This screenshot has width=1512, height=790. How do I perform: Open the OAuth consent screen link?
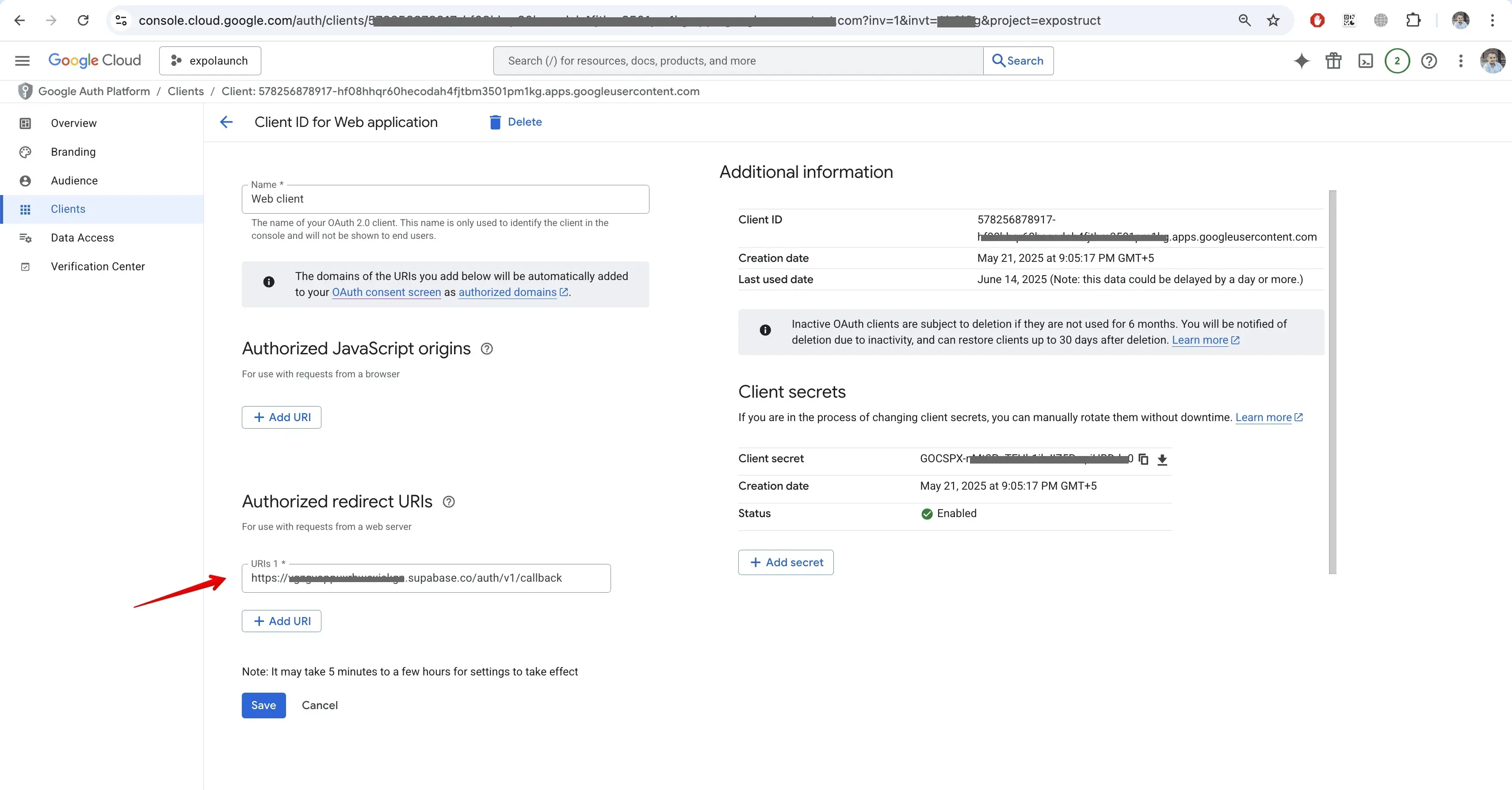click(x=386, y=292)
